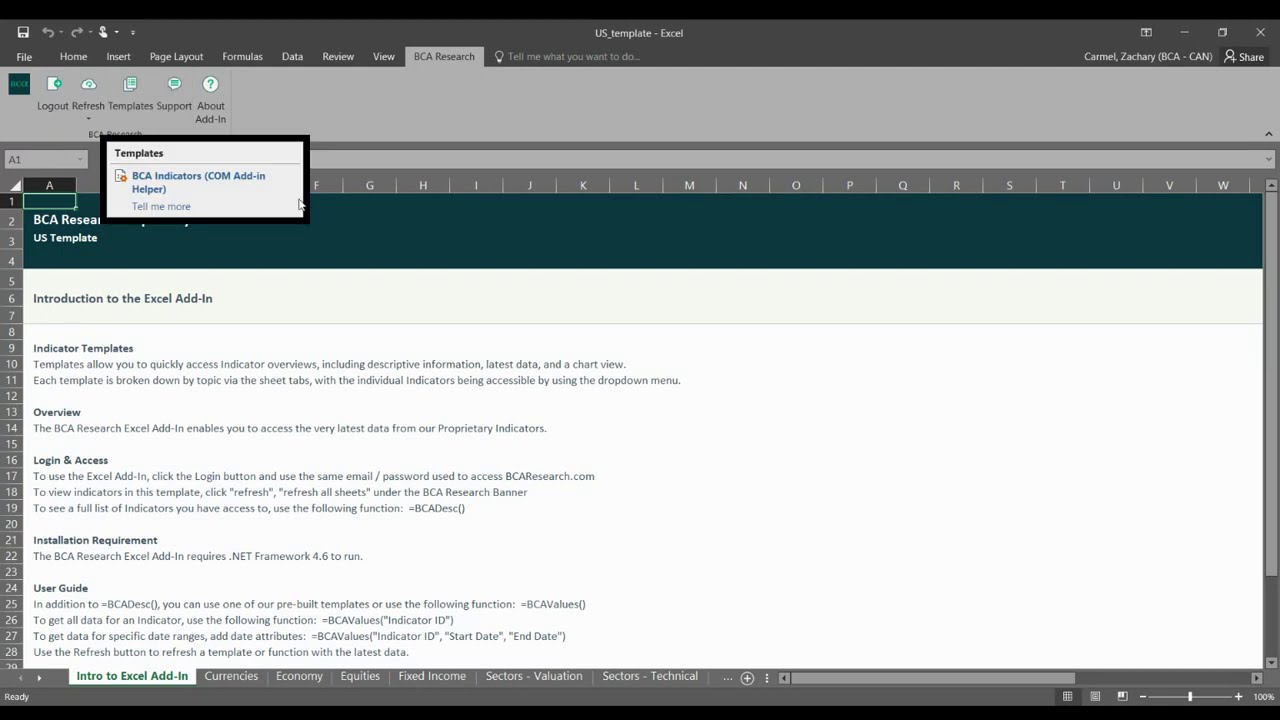Click the Tell me what you want field
1280x720 pixels.
573,57
